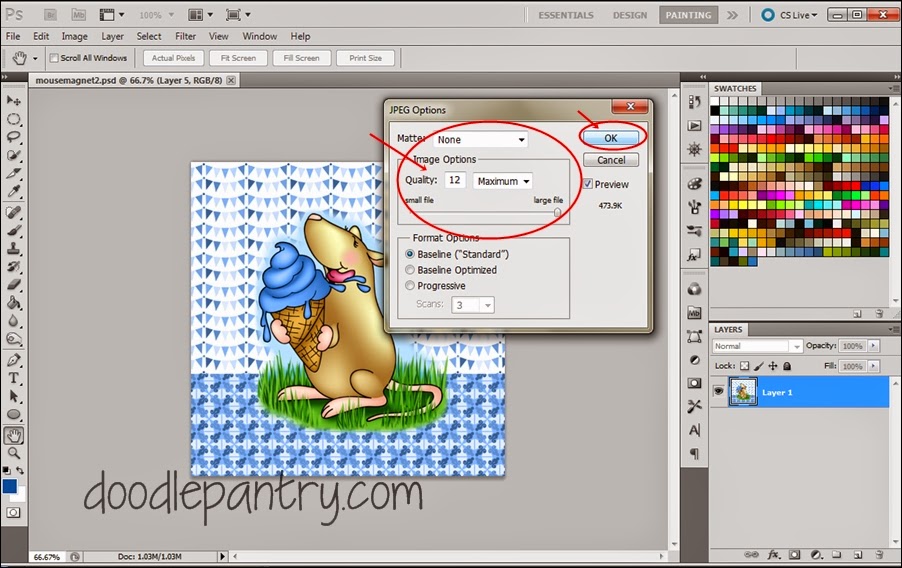Select the Zoom tool in toolbox
This screenshot has height=568, width=902.
point(13,453)
